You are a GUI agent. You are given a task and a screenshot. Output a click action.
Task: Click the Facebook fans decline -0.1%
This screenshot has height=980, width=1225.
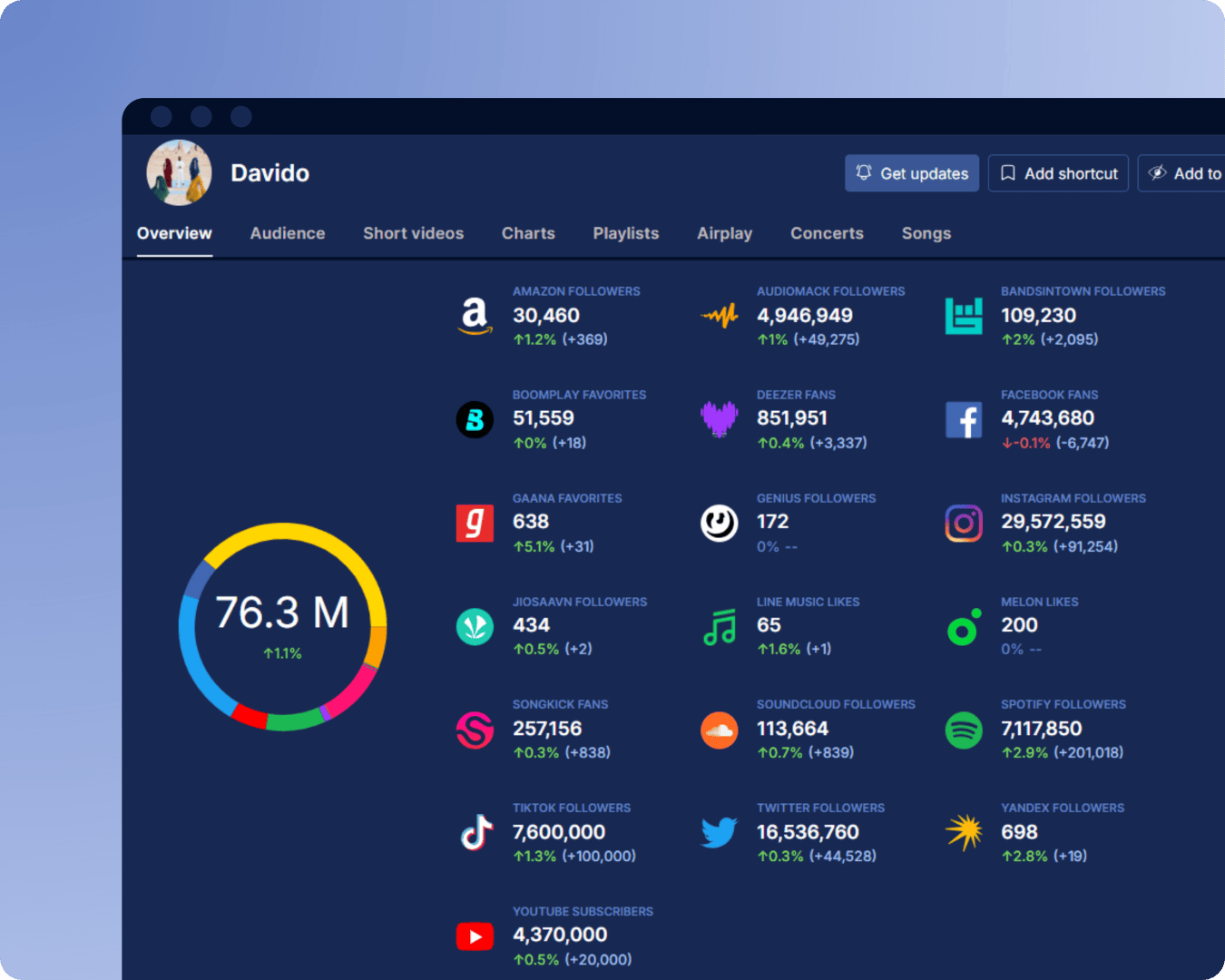[1026, 443]
